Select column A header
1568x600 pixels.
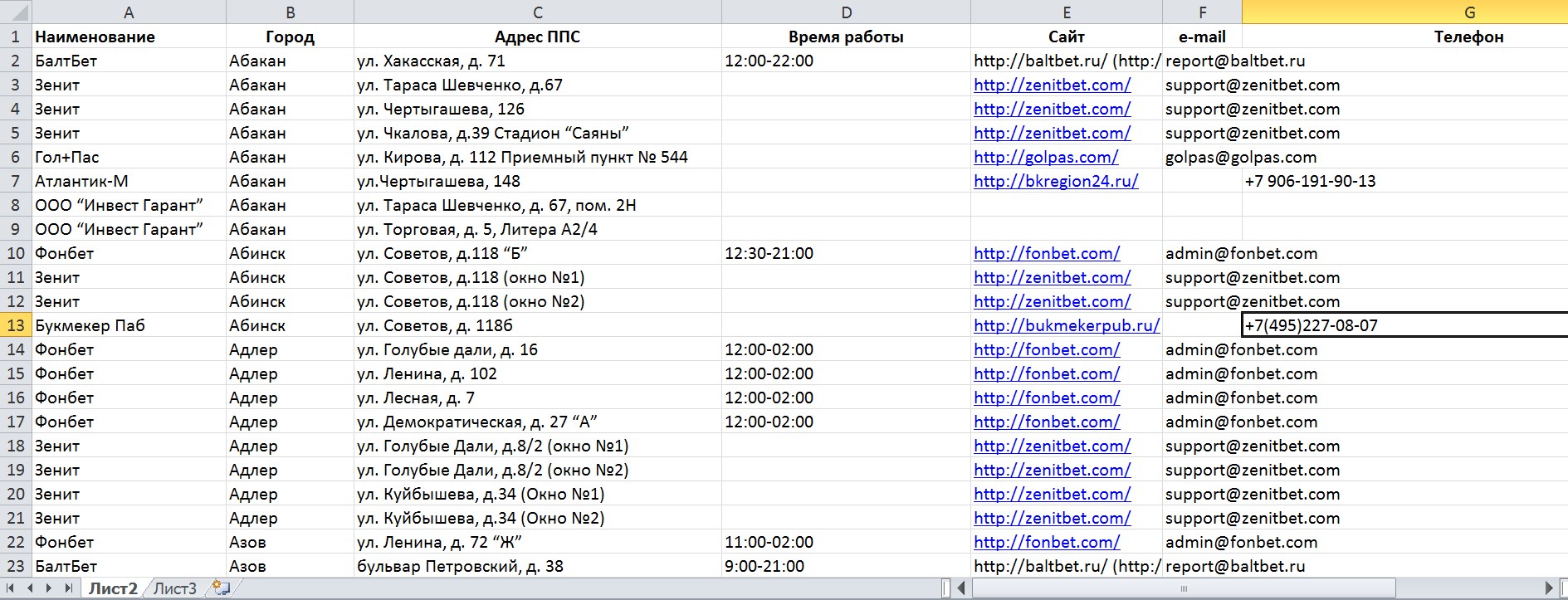tap(129, 12)
